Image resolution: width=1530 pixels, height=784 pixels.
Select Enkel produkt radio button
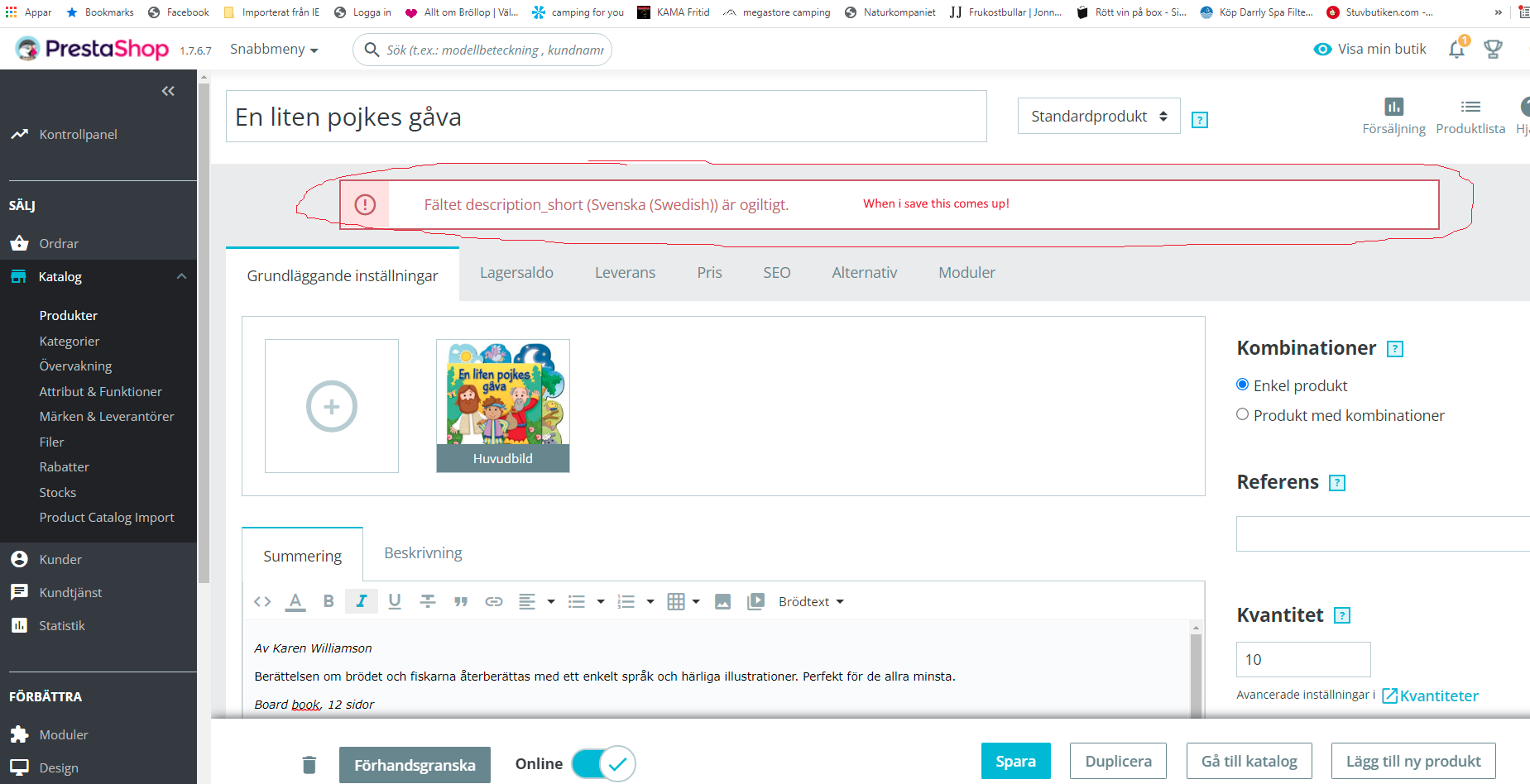tap(1242, 385)
